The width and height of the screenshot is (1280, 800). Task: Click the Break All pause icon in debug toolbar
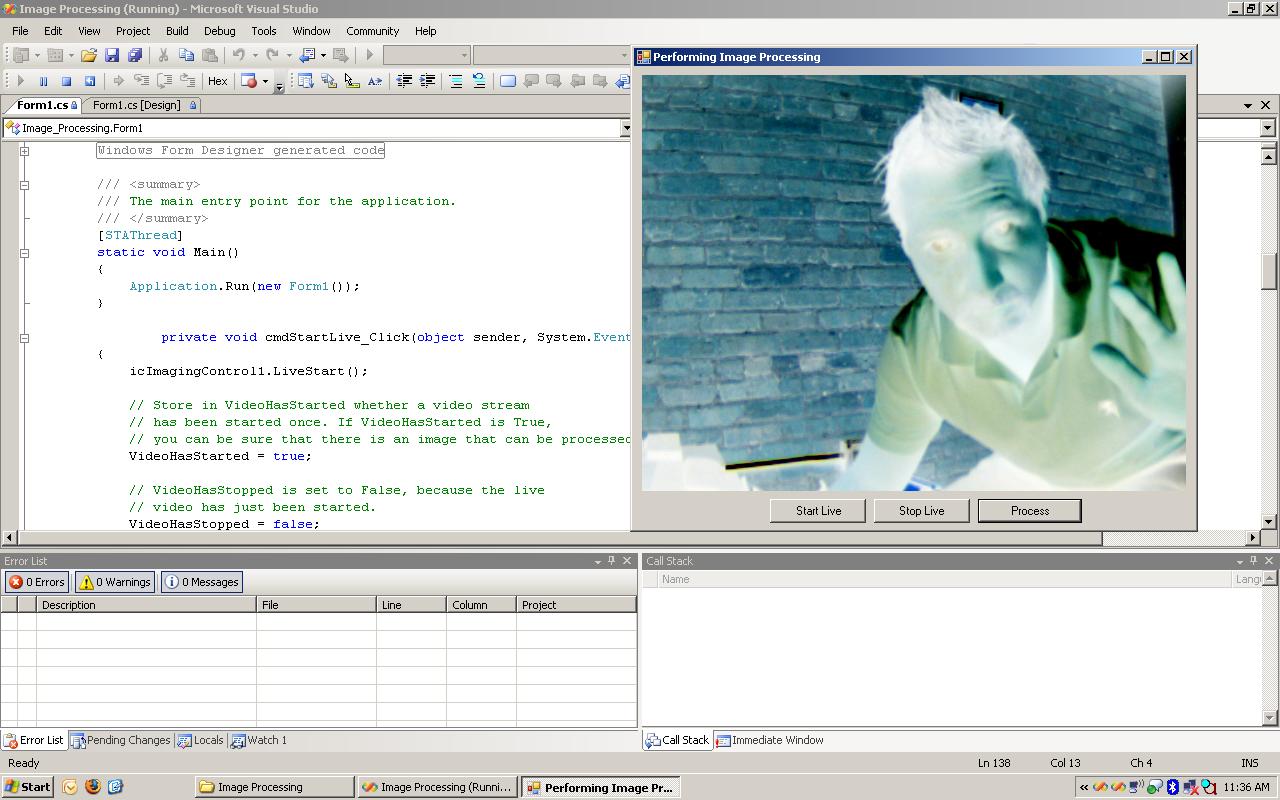[x=43, y=81]
